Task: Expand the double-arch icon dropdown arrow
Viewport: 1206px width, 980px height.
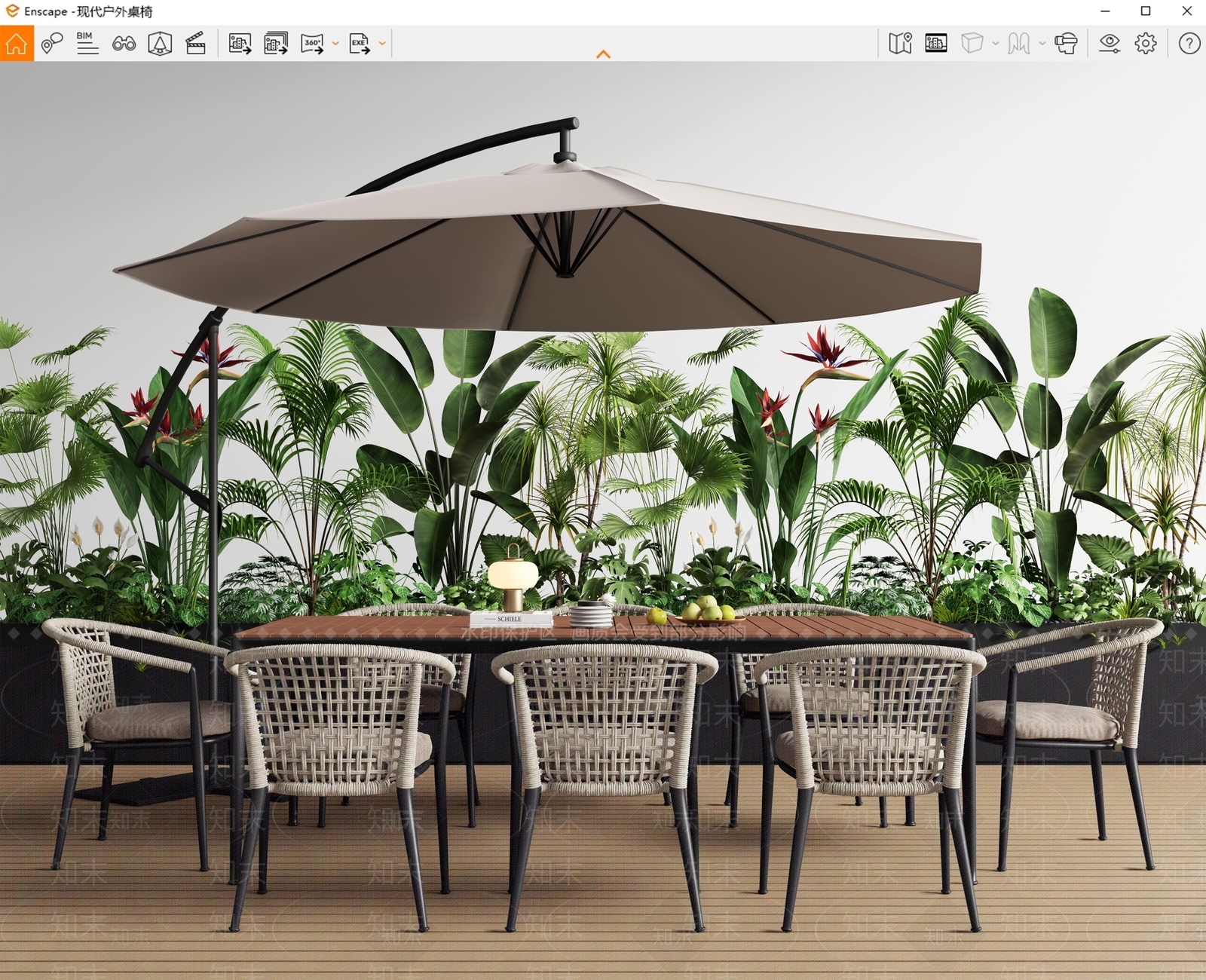Action: coord(1042,44)
